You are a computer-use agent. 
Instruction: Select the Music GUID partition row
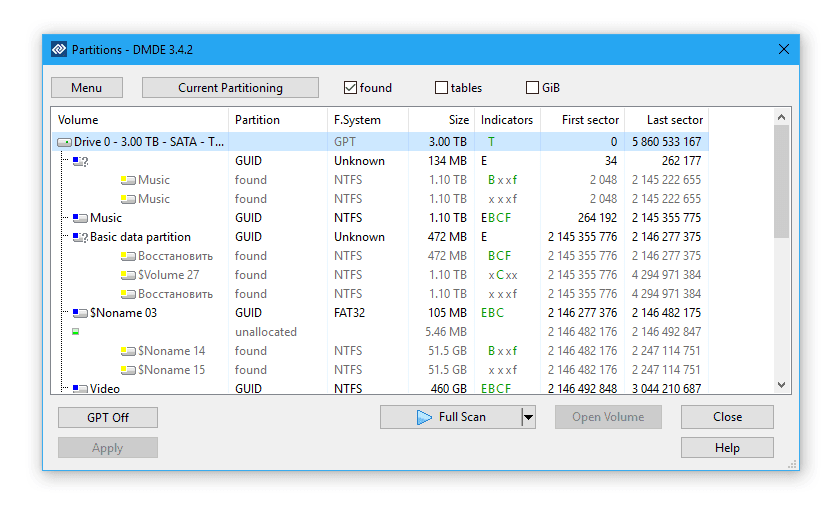[380, 218]
